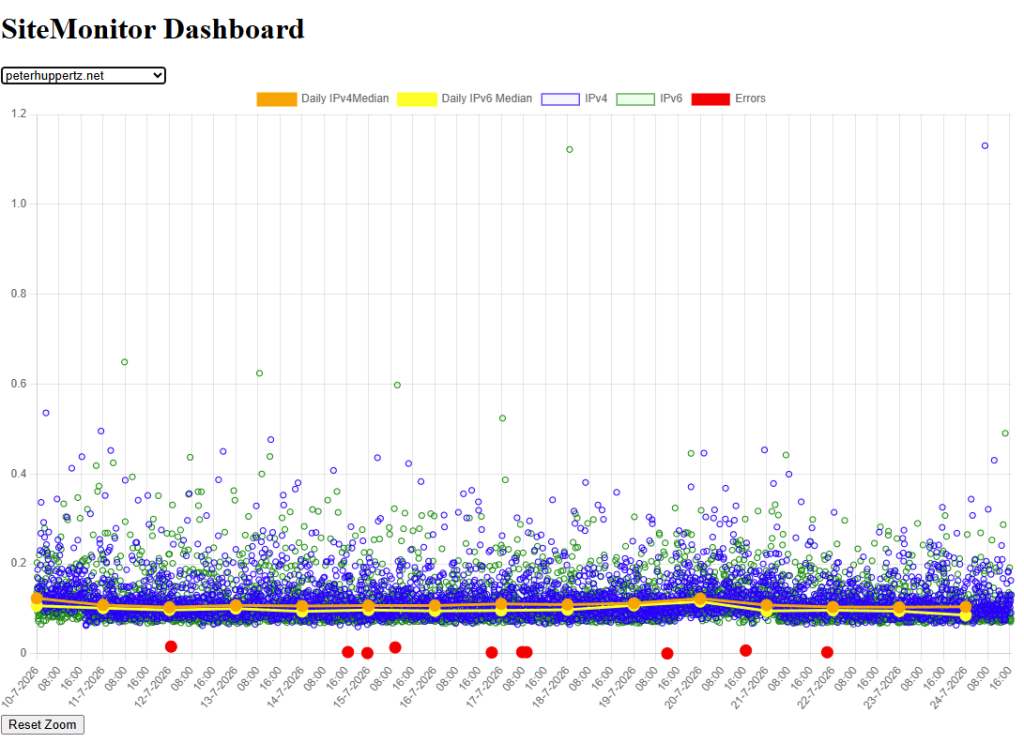Click the green IPv6 point at 0.65
1024x743 pixels.
(x=124, y=362)
